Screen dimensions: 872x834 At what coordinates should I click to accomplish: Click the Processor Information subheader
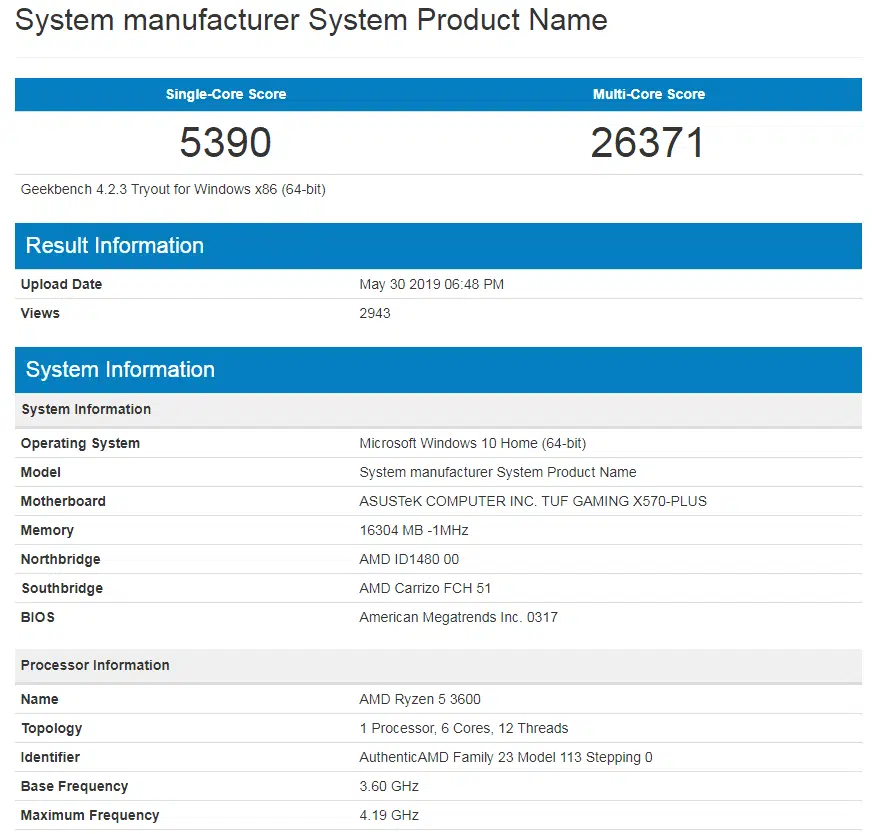tap(438, 666)
